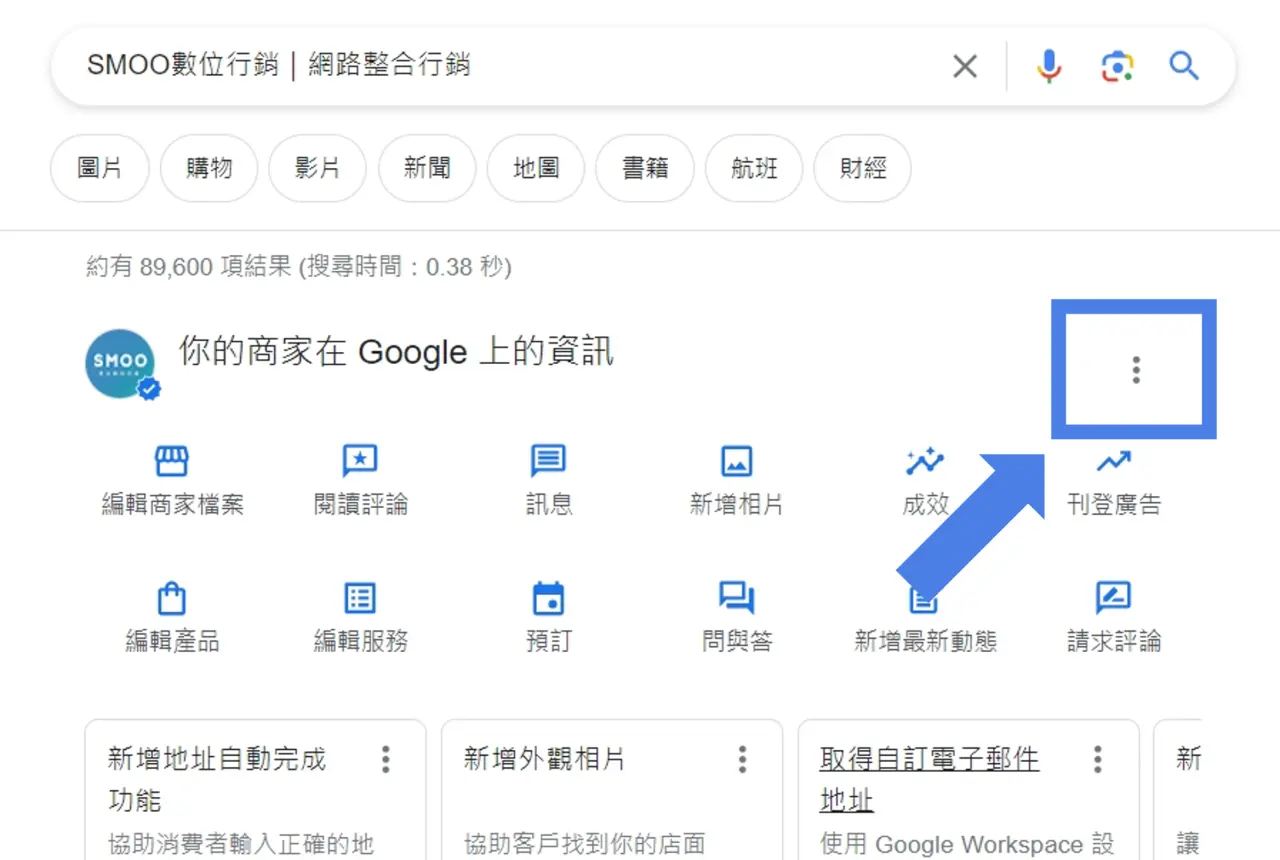The width and height of the screenshot is (1280, 860).
Task: Open 編輯產品 shopping bag icon
Action: [172, 598]
